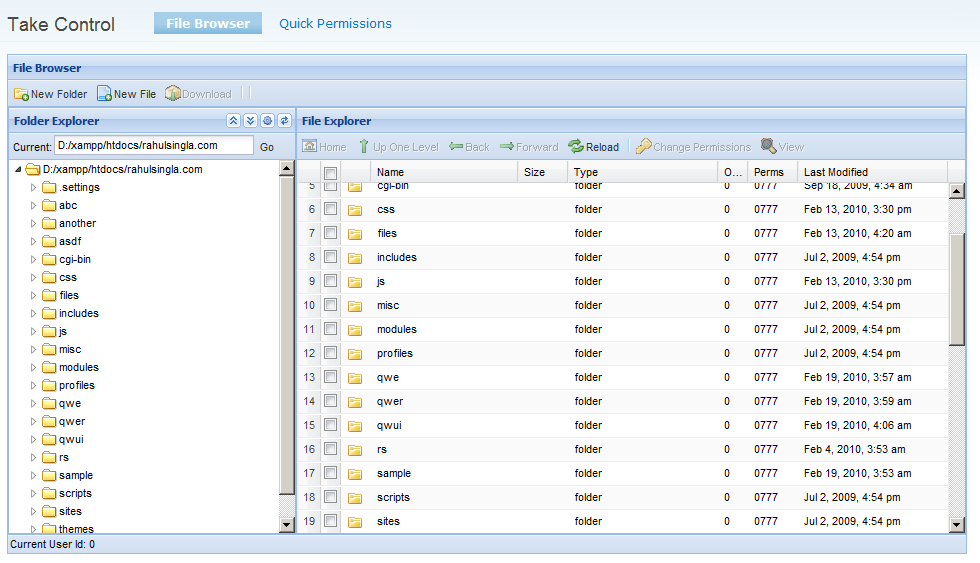980x563 pixels.
Task: Switch to the Quick Permissions tab
Action: coord(335,24)
